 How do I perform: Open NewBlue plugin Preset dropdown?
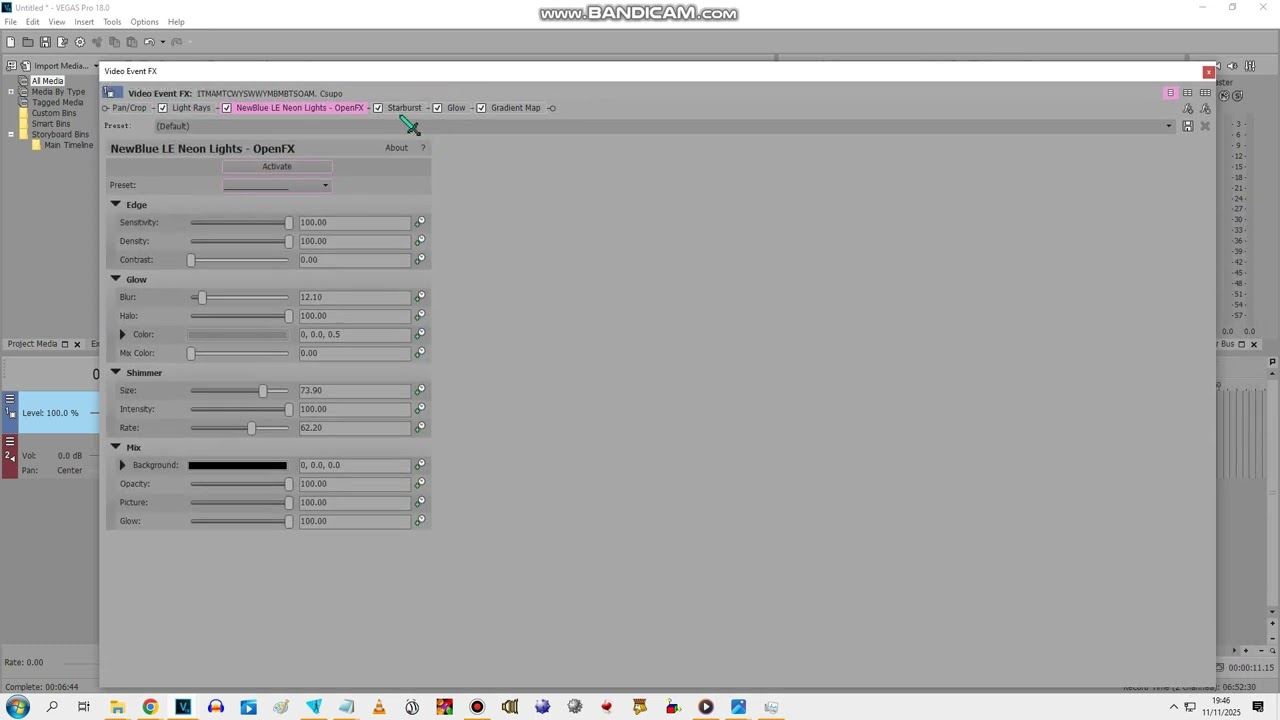coord(277,185)
